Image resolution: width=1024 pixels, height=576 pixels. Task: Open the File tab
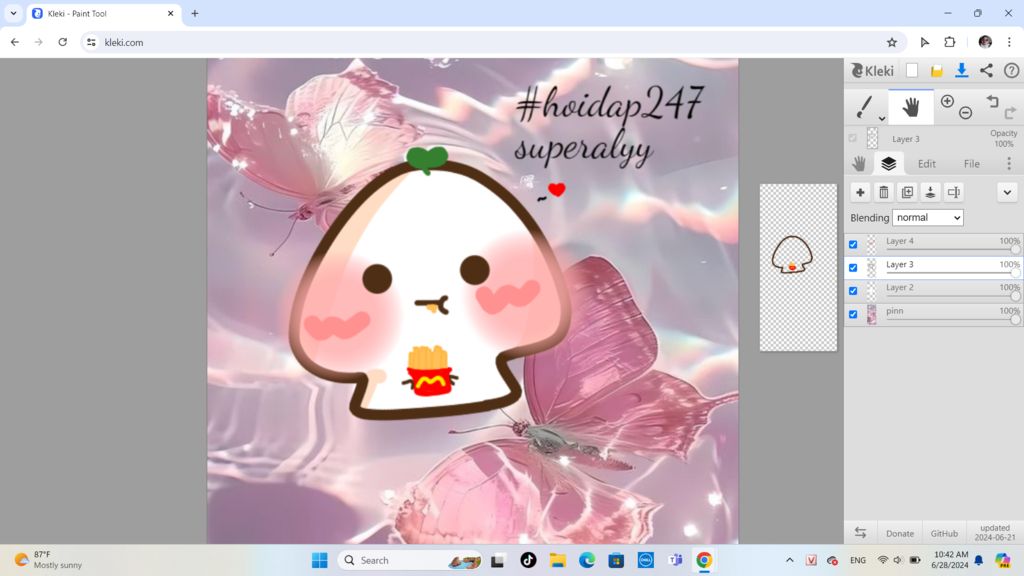972,164
